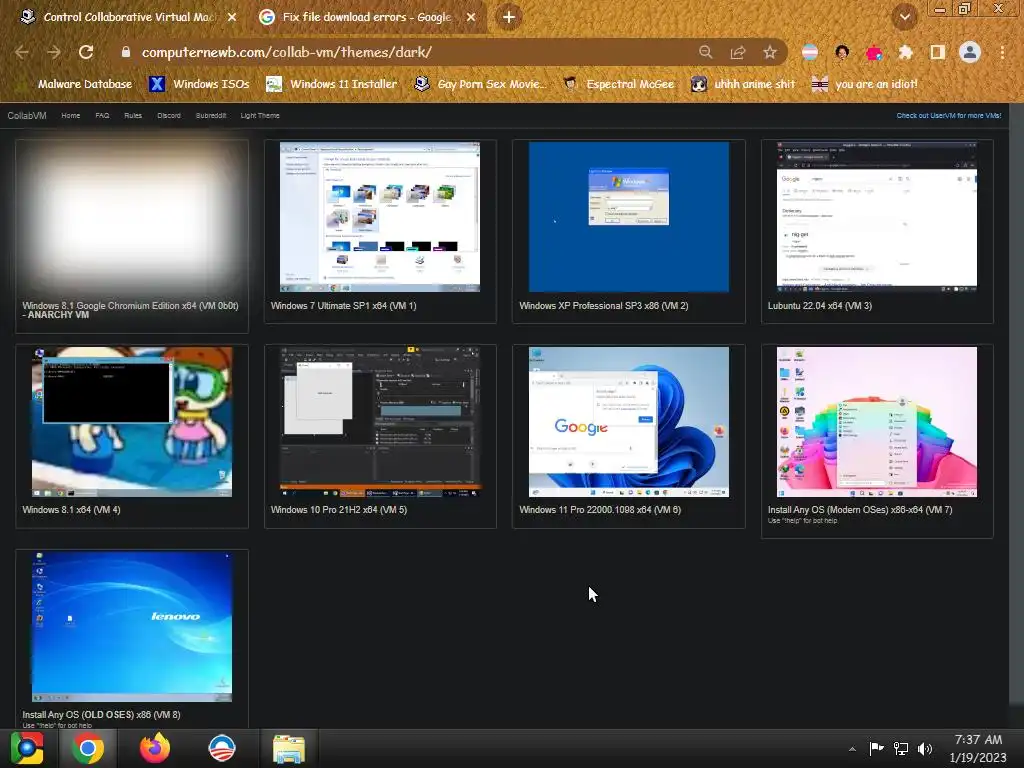Click 'Check out UserVM for more VMs!' link
This screenshot has height=768, width=1024.
[948, 116]
